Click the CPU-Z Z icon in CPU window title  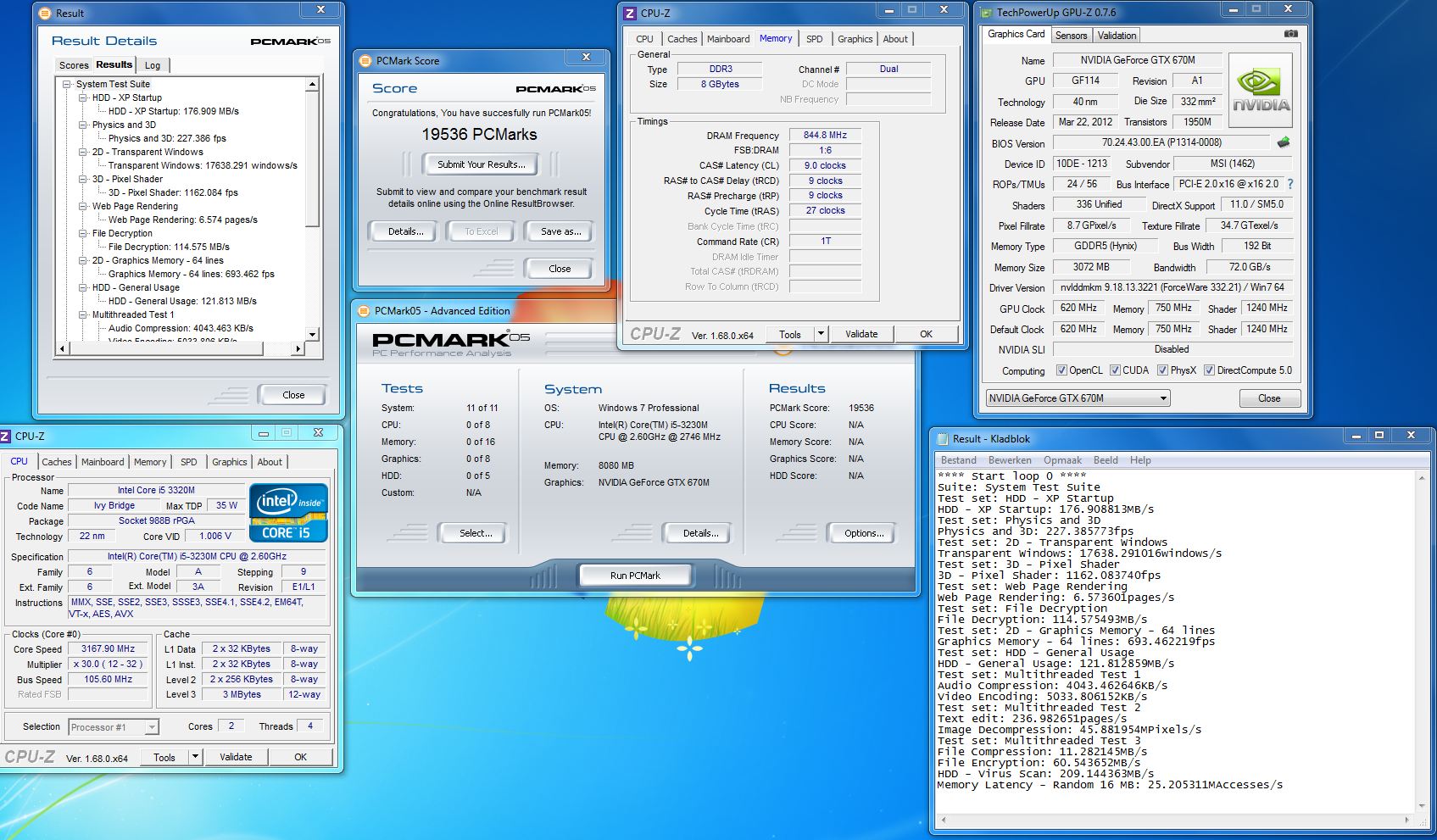(6, 436)
